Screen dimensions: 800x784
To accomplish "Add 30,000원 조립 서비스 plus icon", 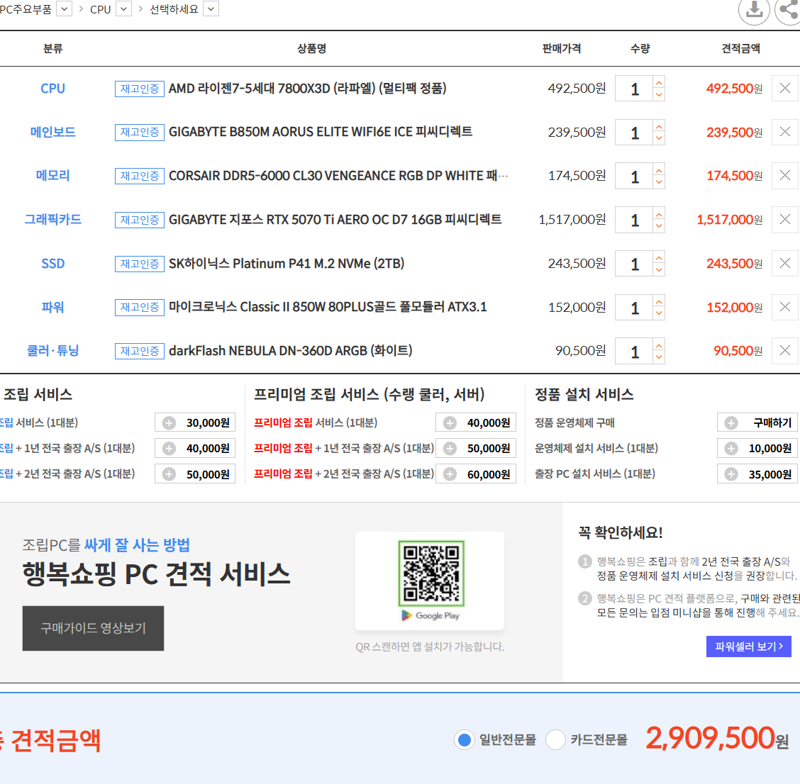I will 169,423.
